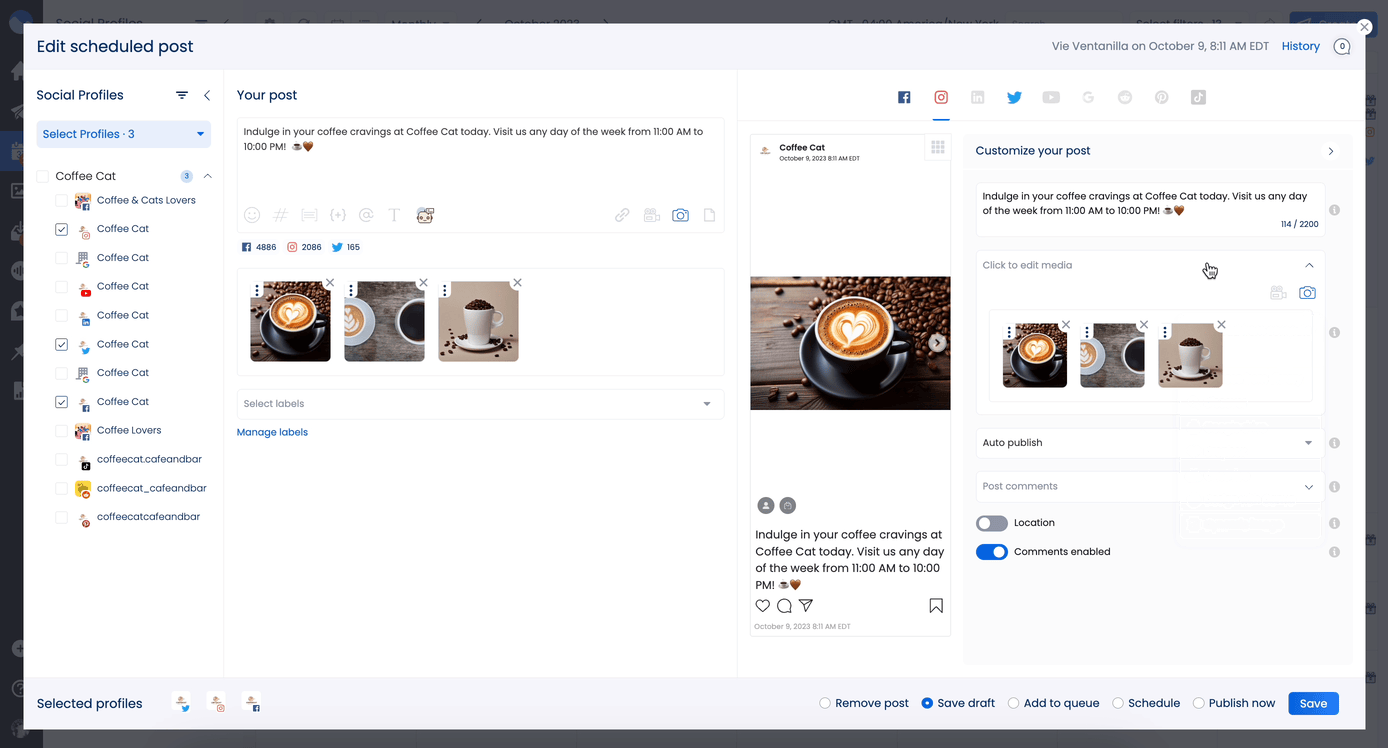Image resolution: width=1388 pixels, height=748 pixels.
Task: Switch to the Facebook preview tab
Action: [904, 97]
